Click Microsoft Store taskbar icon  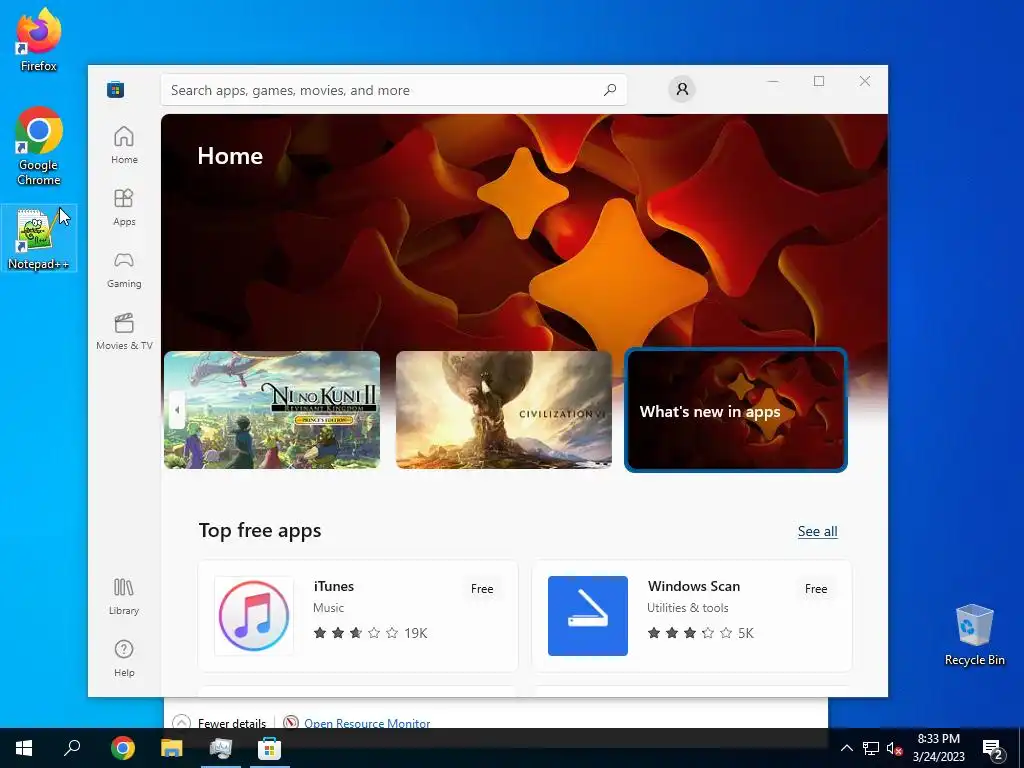coord(270,748)
